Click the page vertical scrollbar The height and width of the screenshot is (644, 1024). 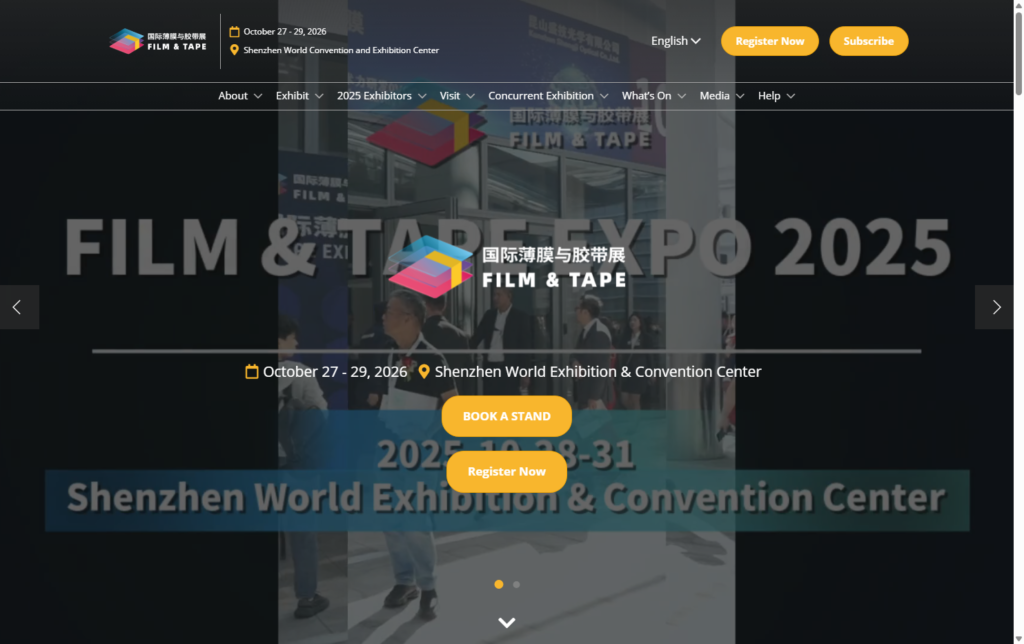tap(1018, 300)
